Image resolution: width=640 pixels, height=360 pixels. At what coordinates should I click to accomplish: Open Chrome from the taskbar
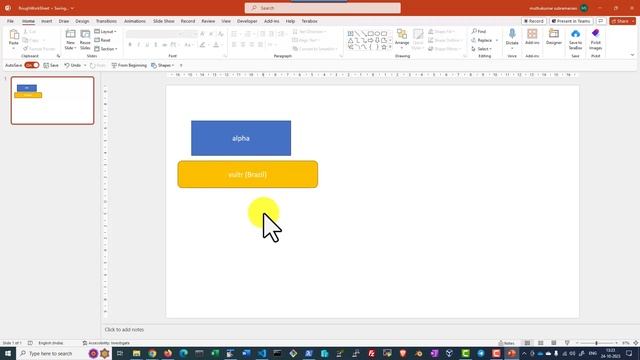(152, 353)
